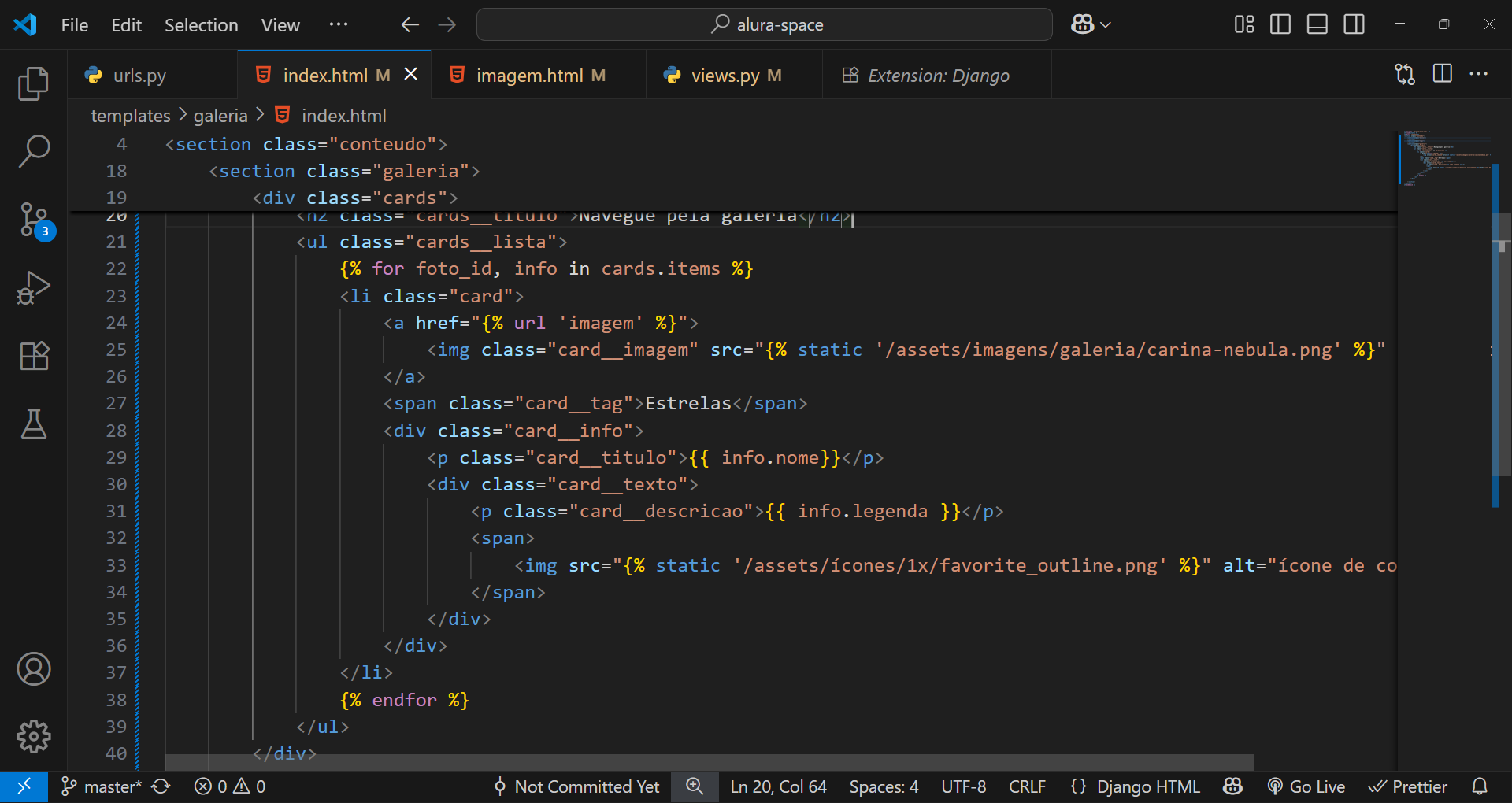Click the 'Estrelas' text on line 27
This screenshot has height=803, width=1512.
pyautogui.click(x=688, y=403)
